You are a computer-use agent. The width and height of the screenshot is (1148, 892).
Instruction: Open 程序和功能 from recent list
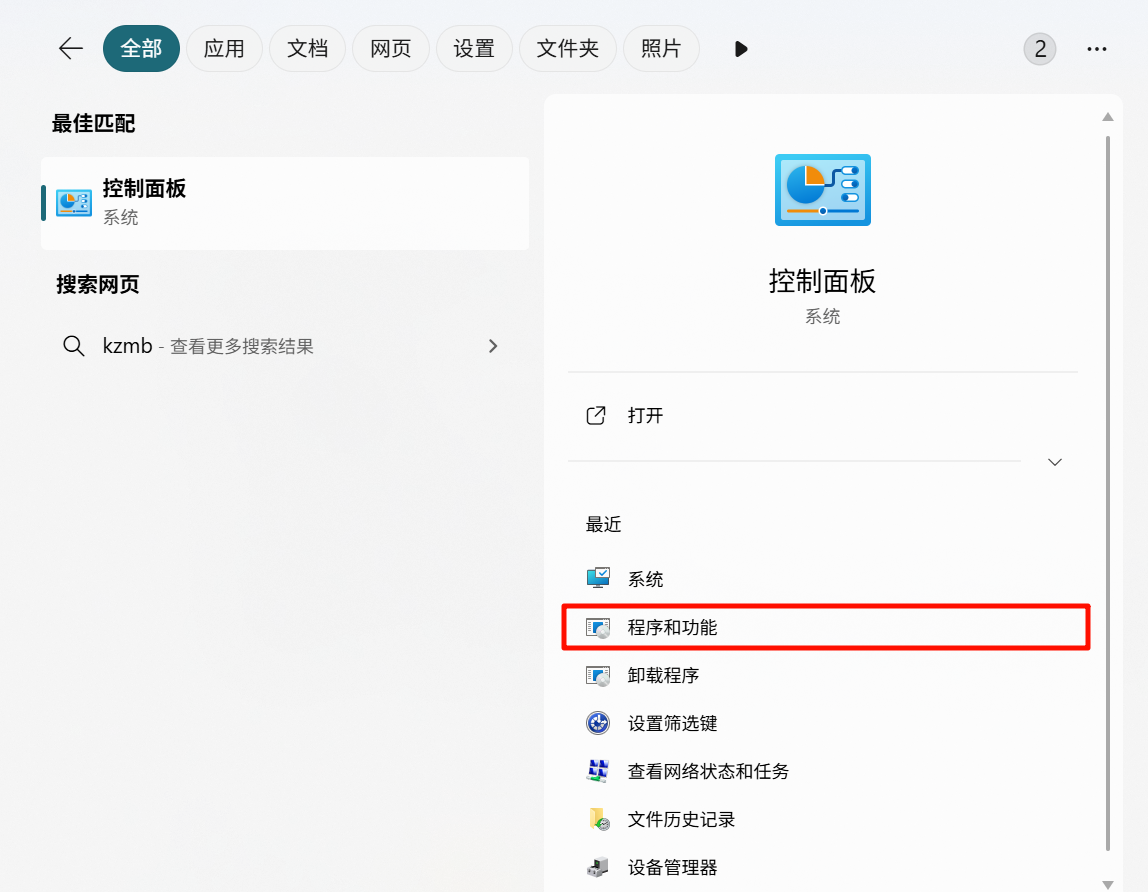(672, 627)
